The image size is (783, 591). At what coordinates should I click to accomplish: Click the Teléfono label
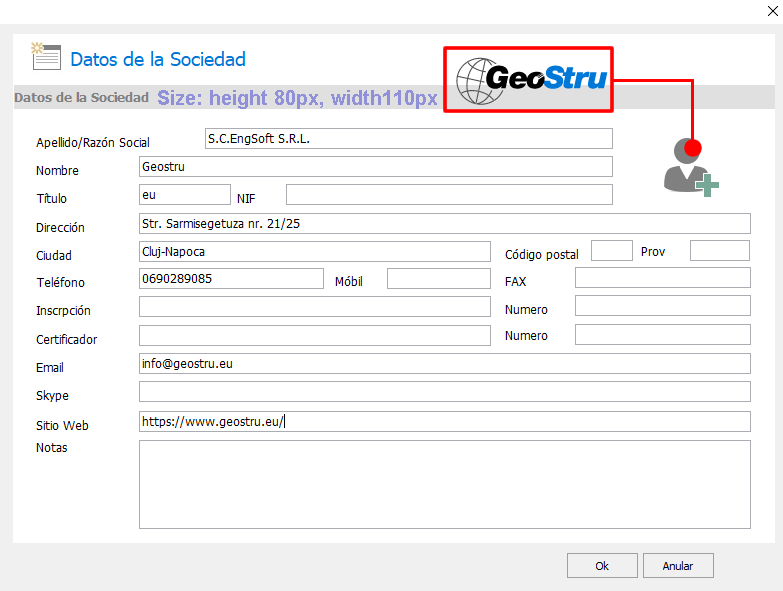(x=60, y=283)
